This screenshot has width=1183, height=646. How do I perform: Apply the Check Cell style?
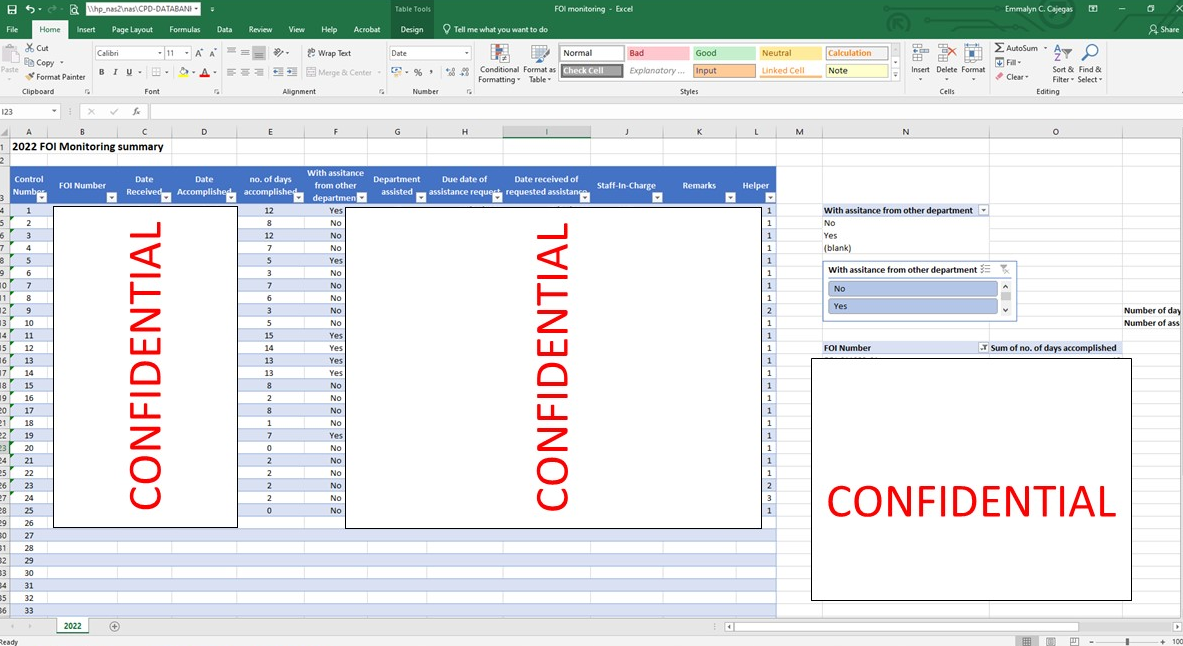pyautogui.click(x=592, y=70)
